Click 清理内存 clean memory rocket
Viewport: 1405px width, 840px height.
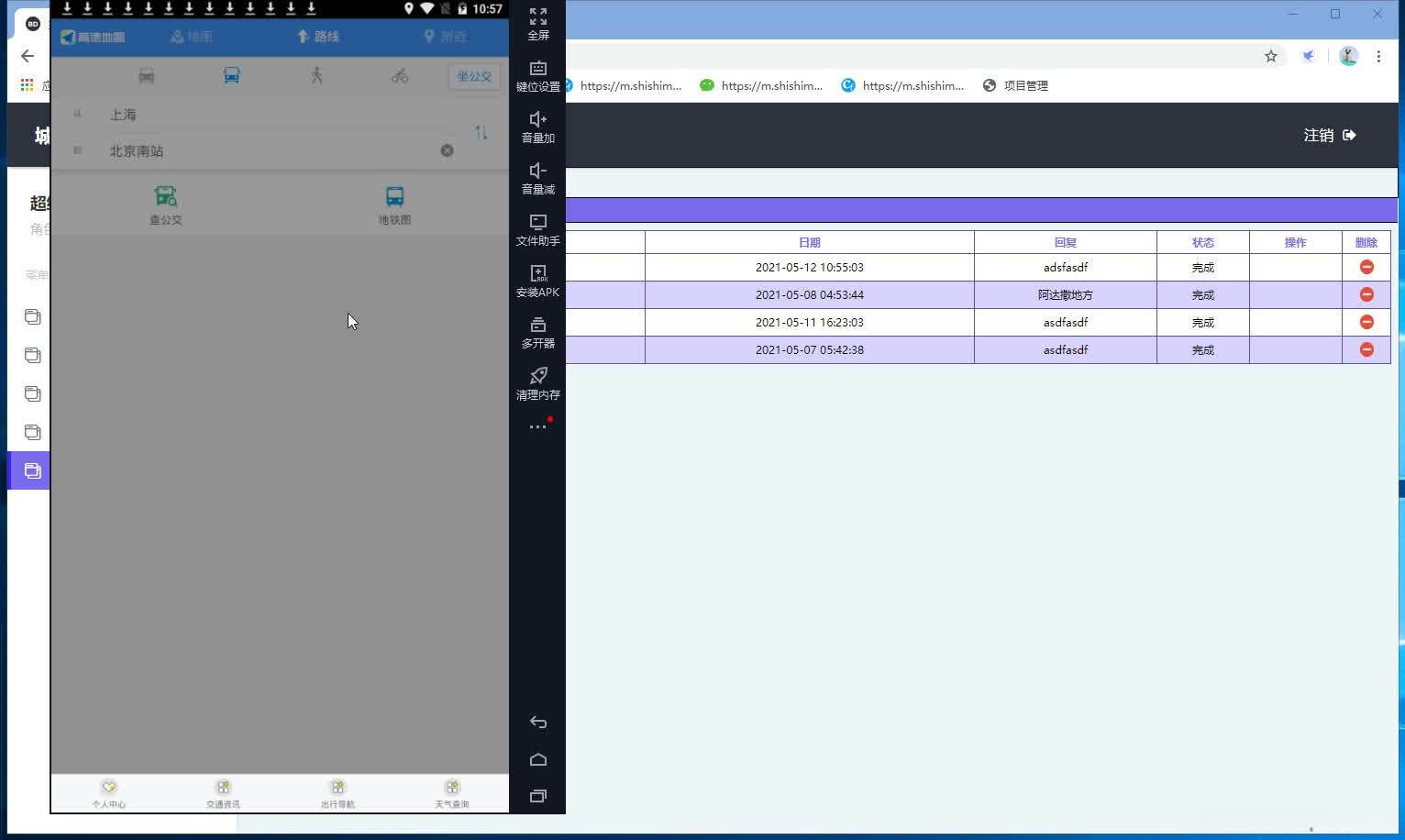point(538,384)
